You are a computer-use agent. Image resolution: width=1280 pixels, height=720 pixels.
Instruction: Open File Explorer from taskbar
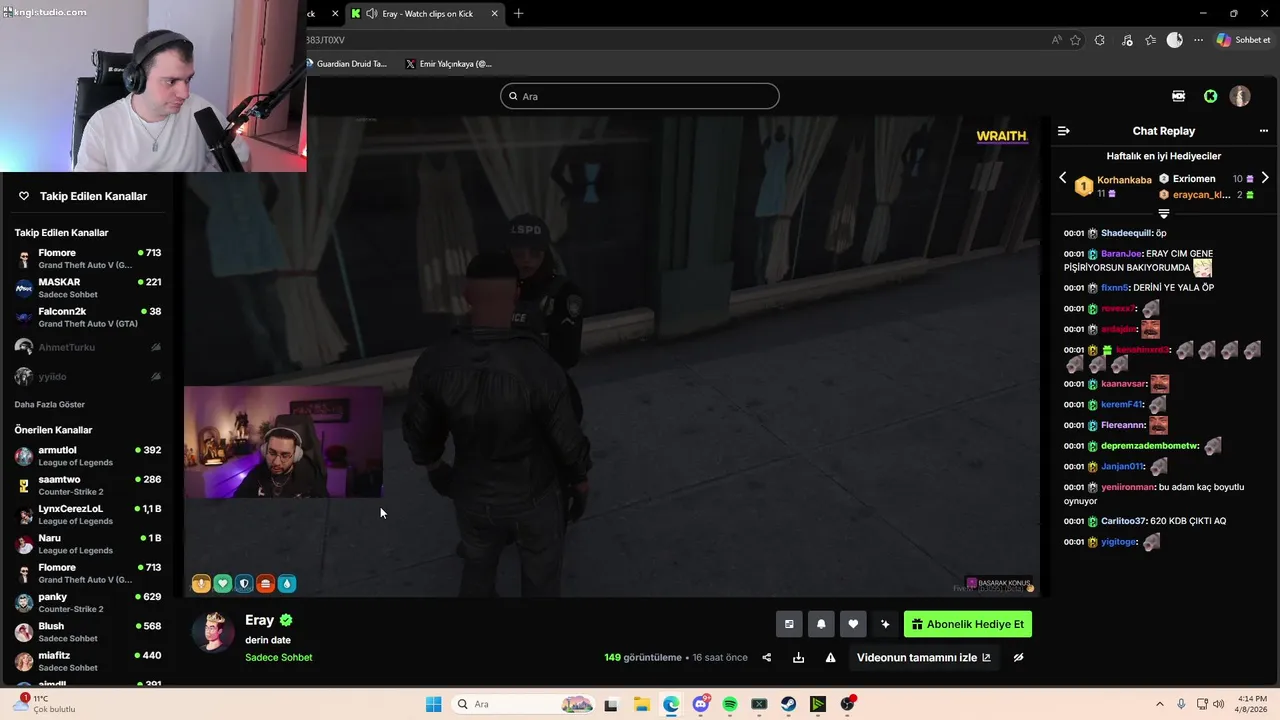tap(641, 704)
